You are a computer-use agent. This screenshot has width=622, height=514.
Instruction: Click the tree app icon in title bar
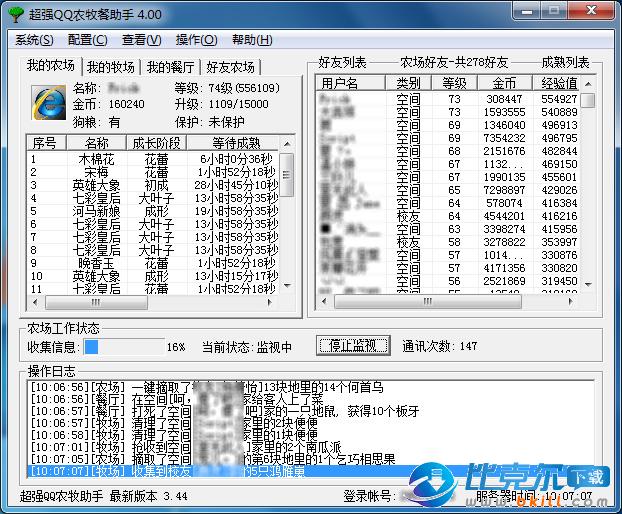coord(13,13)
